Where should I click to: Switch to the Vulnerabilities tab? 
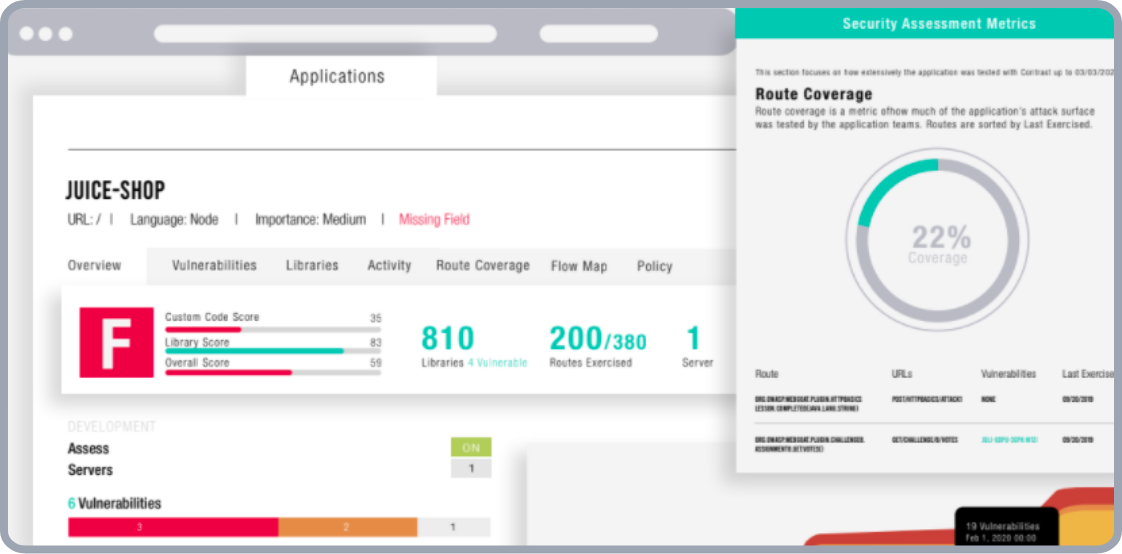click(x=214, y=266)
